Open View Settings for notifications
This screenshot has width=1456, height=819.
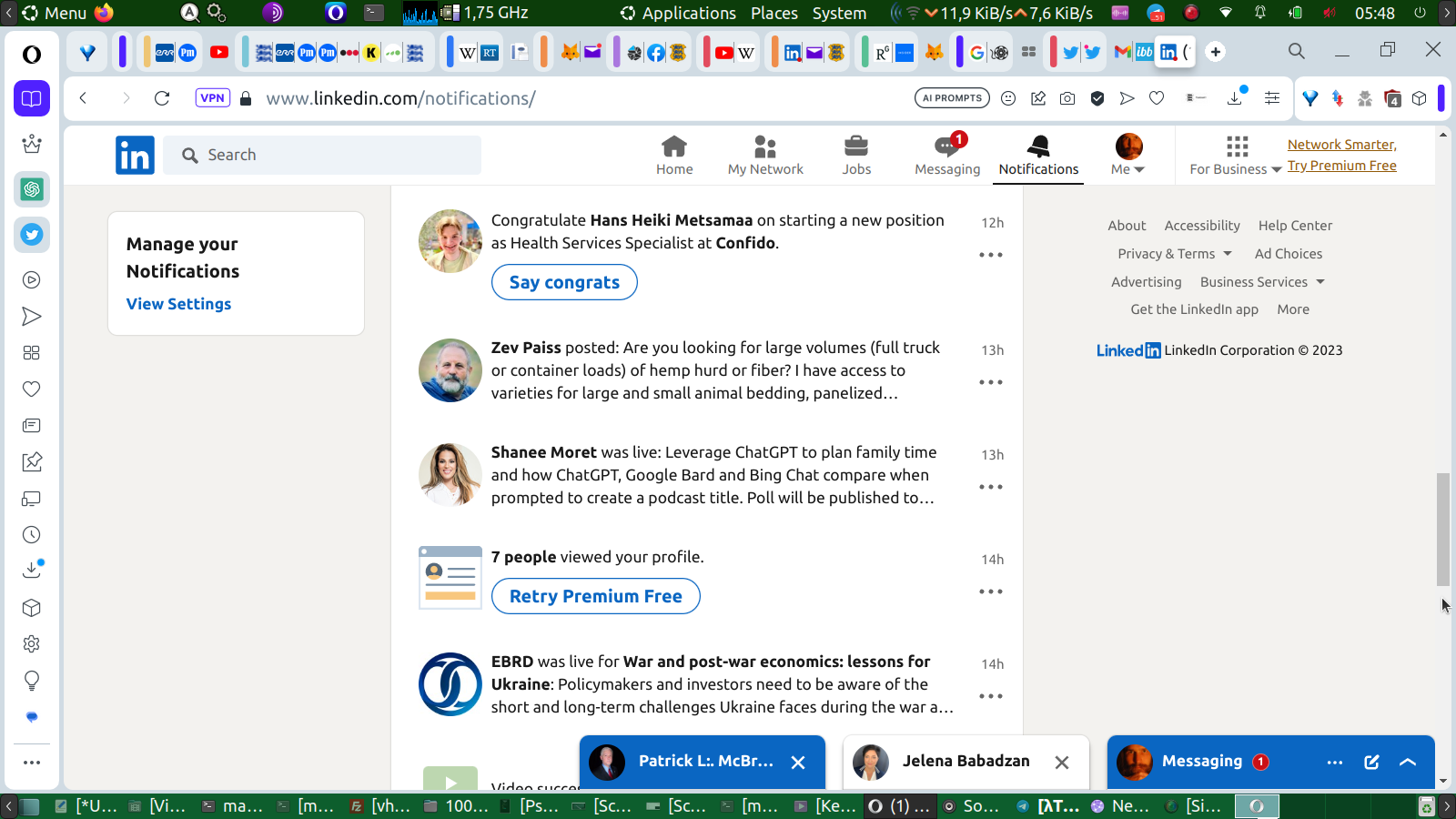178,304
